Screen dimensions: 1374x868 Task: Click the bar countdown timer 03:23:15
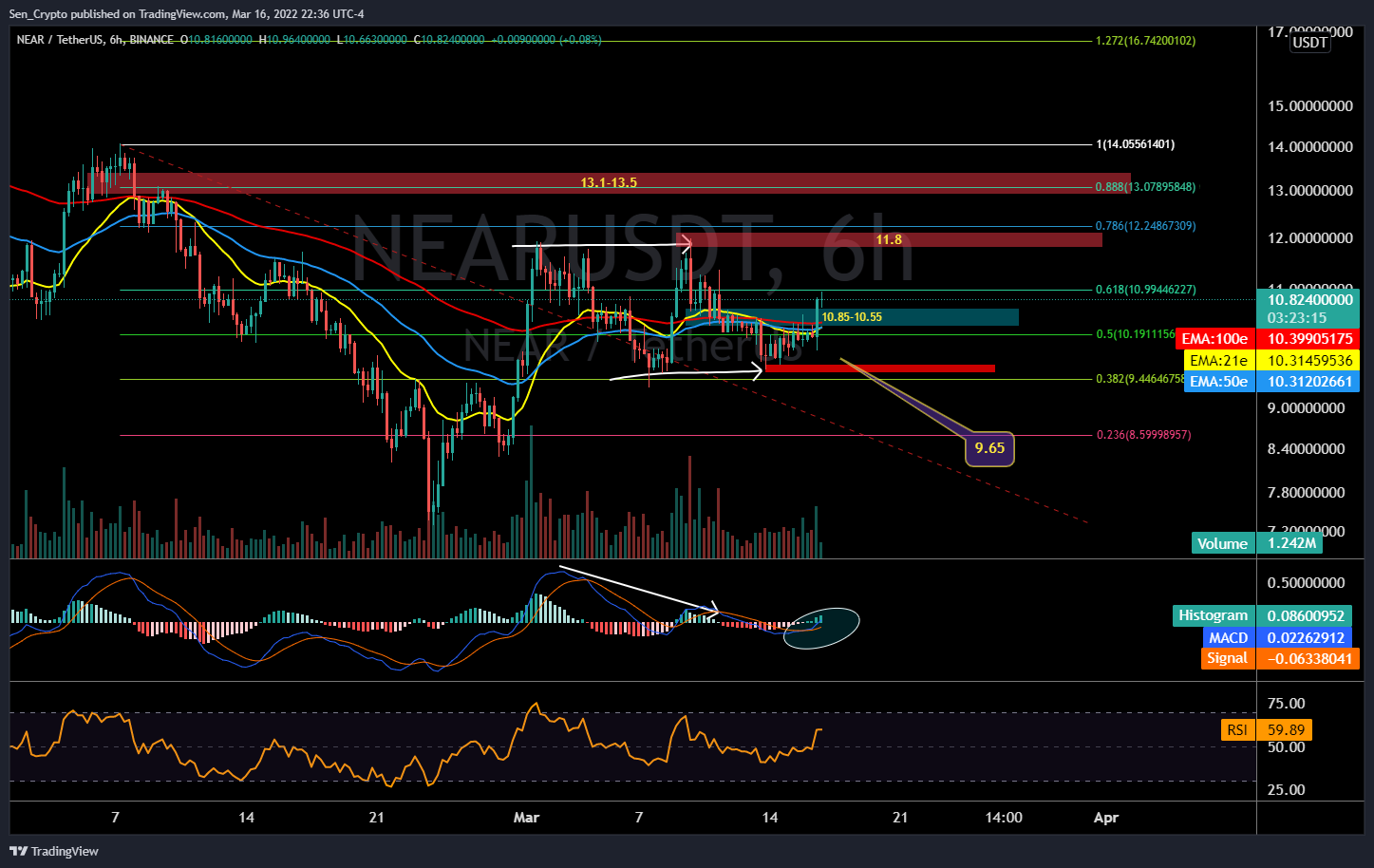coord(1297,317)
